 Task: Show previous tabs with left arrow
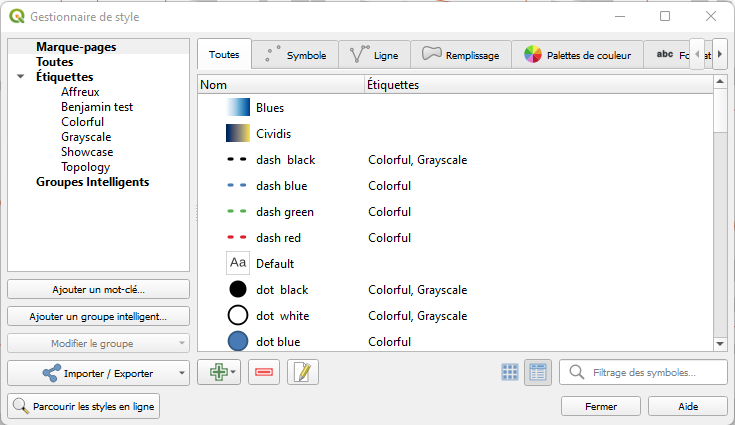[x=697, y=54]
